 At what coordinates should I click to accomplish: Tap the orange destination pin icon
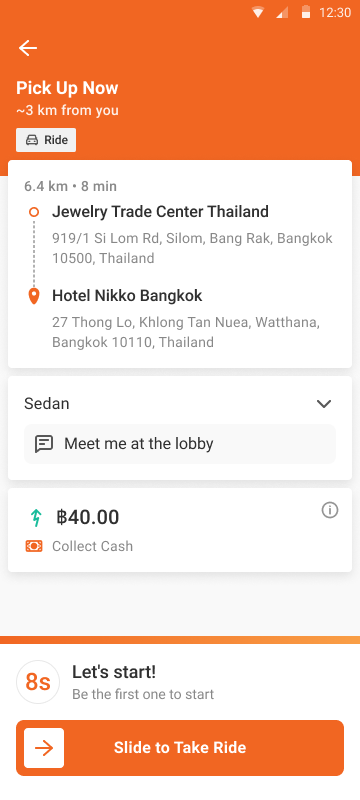pyautogui.click(x=34, y=296)
